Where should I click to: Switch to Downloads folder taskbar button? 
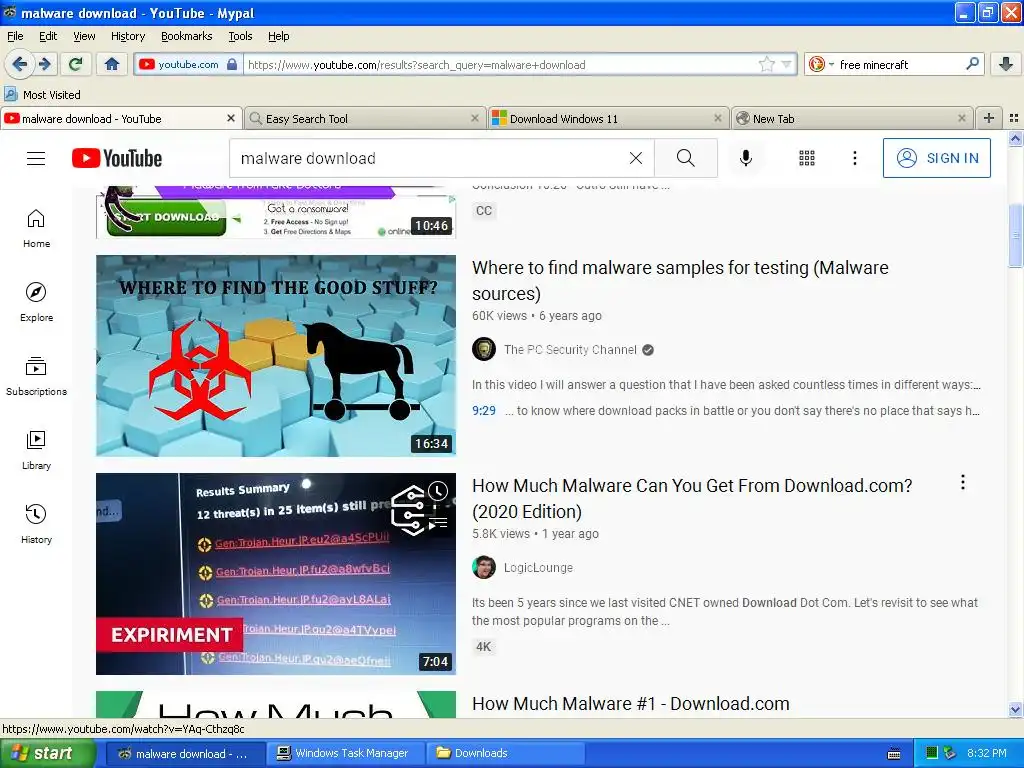[x=504, y=754]
